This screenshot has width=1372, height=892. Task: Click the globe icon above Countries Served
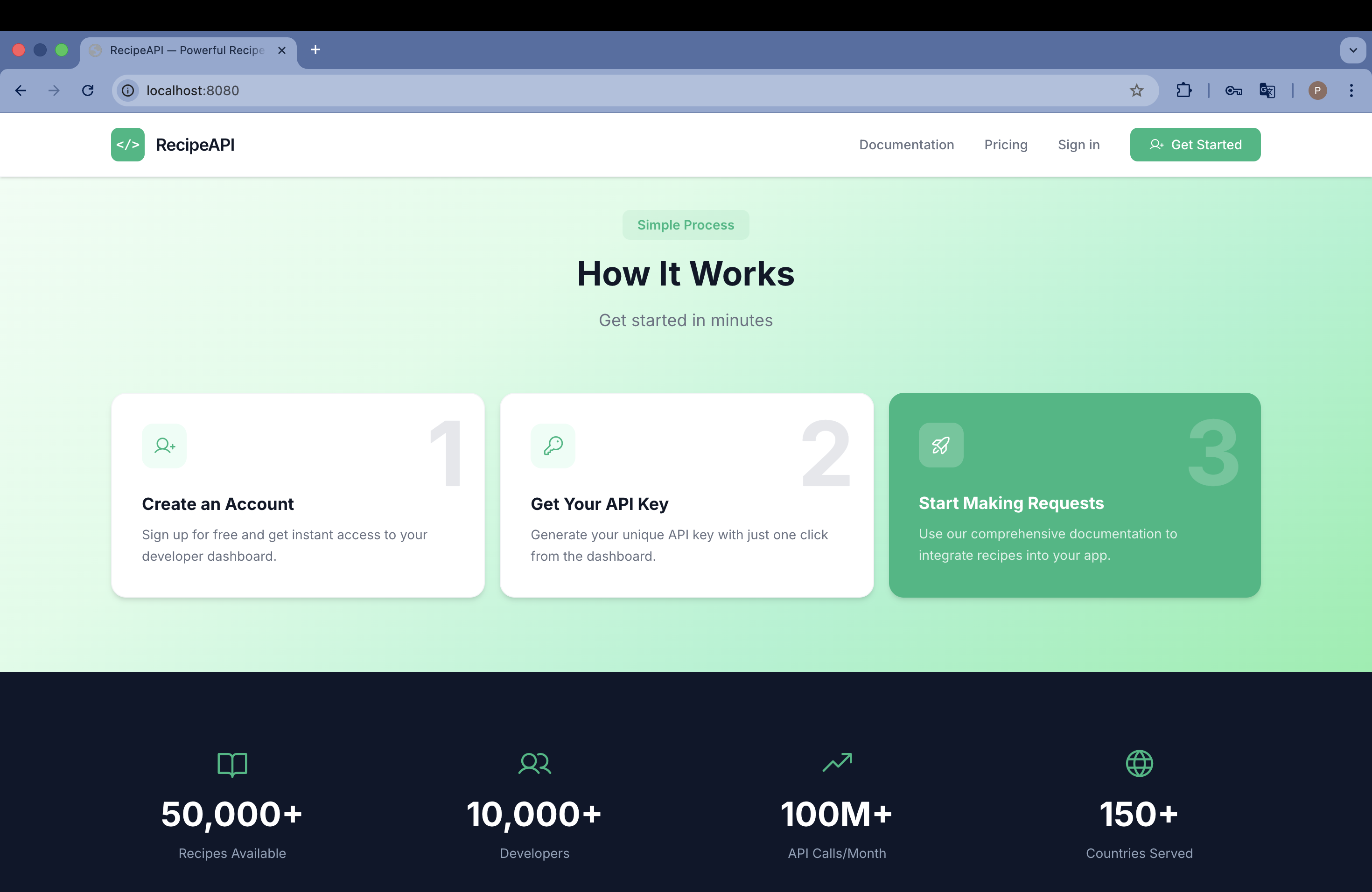click(1139, 764)
